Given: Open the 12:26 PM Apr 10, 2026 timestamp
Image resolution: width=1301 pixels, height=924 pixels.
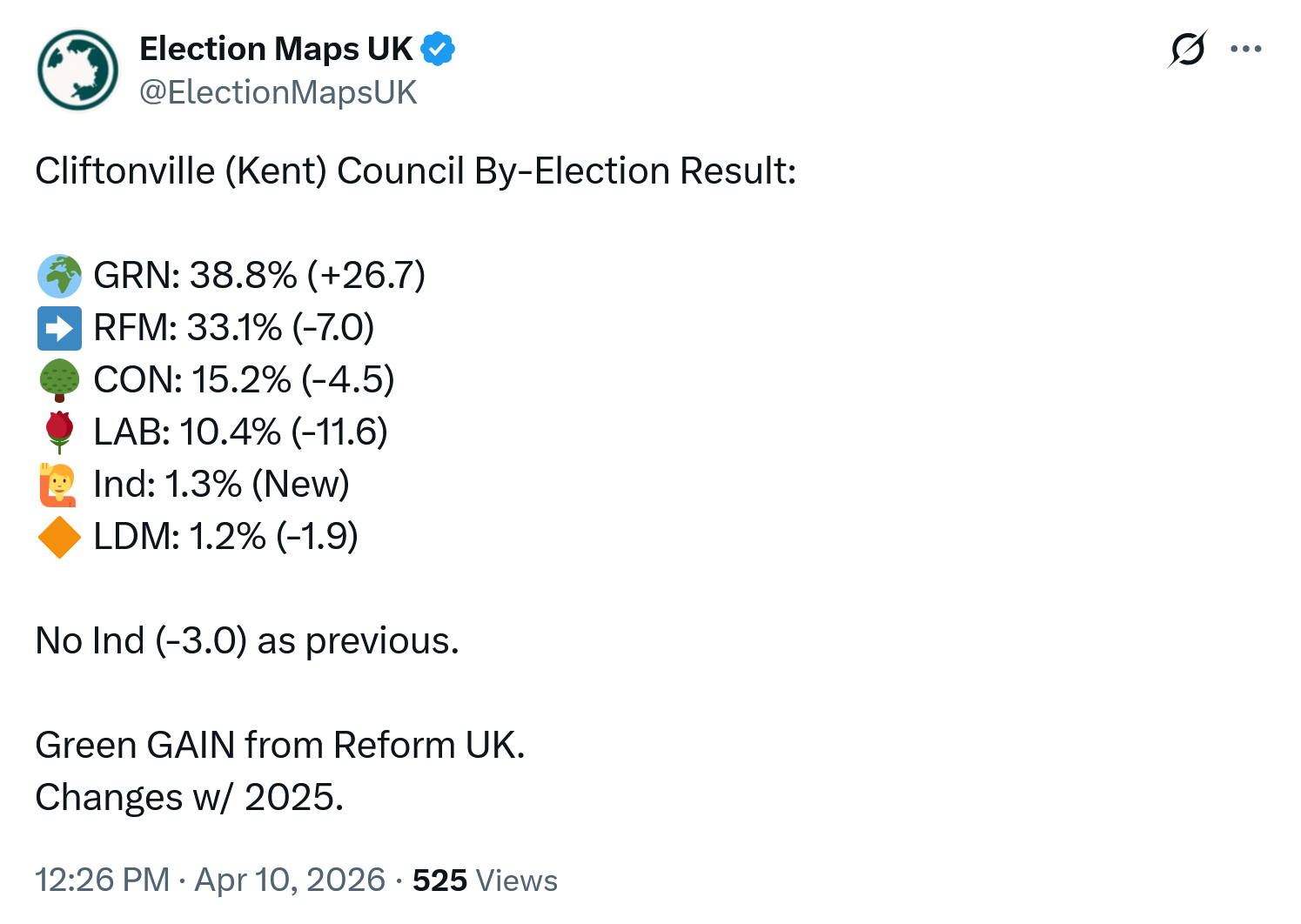Looking at the screenshot, I should pos(210,880).
